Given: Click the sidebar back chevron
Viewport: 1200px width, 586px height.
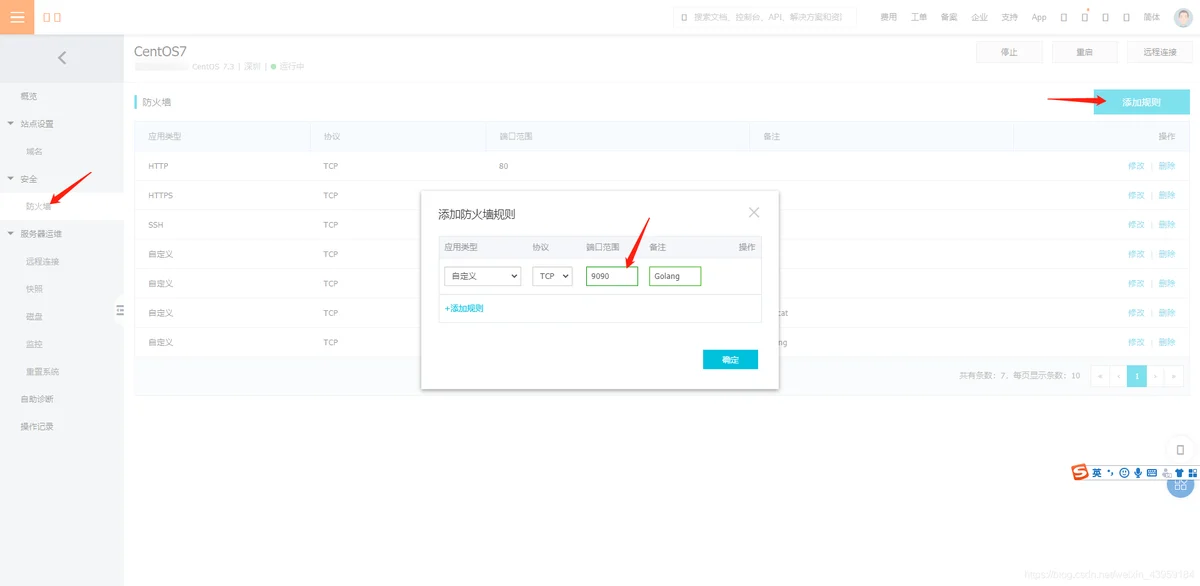Looking at the screenshot, I should (62, 58).
